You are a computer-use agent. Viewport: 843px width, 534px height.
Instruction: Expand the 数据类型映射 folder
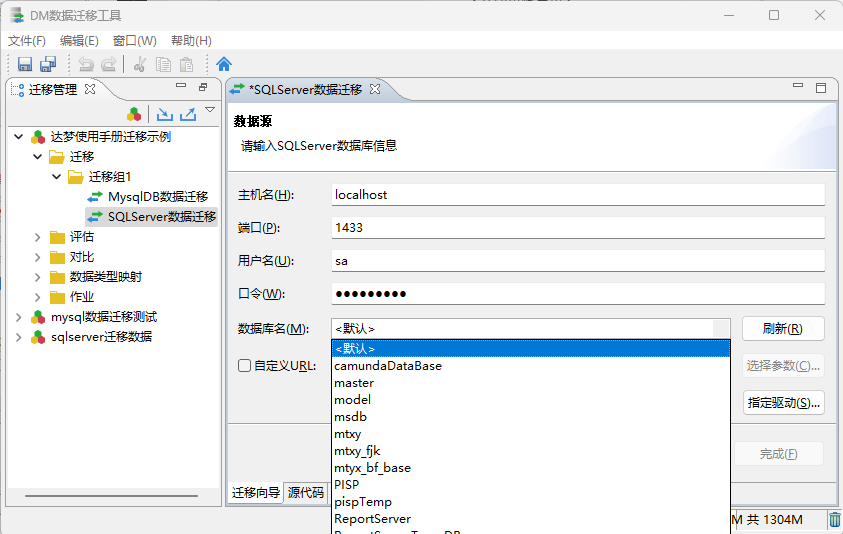38,277
